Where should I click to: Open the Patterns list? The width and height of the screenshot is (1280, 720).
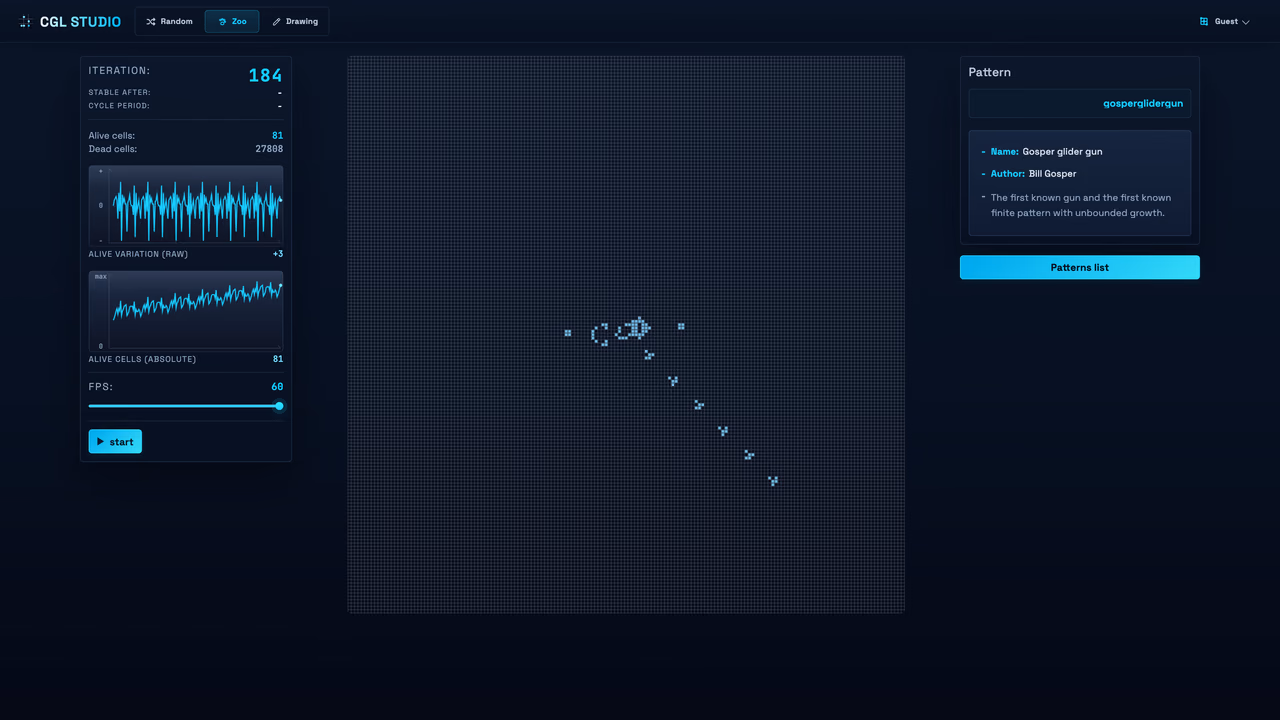pos(1080,267)
